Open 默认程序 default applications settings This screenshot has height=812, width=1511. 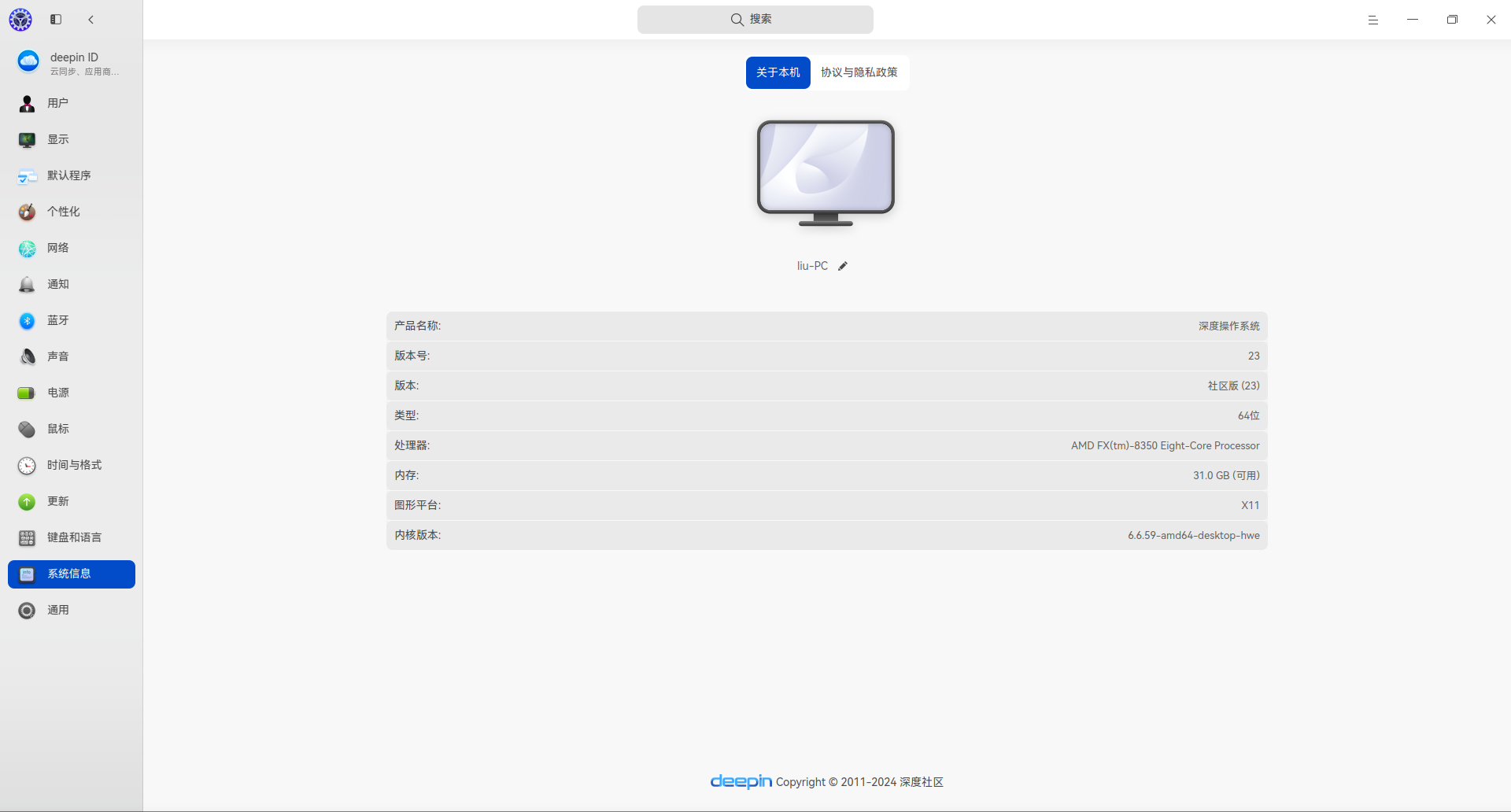tap(71, 175)
